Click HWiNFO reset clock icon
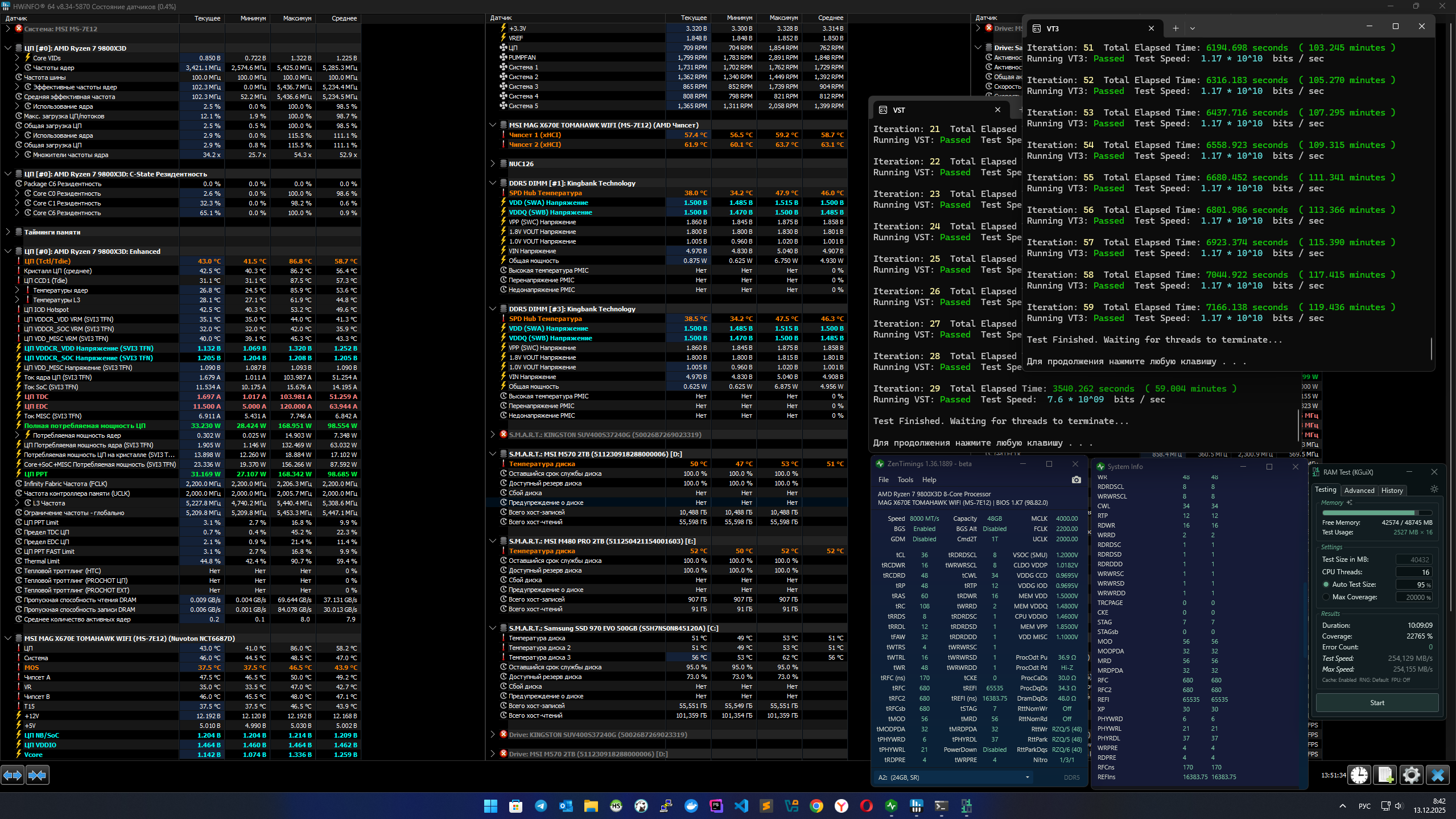The height and width of the screenshot is (819, 1456). click(x=1359, y=775)
